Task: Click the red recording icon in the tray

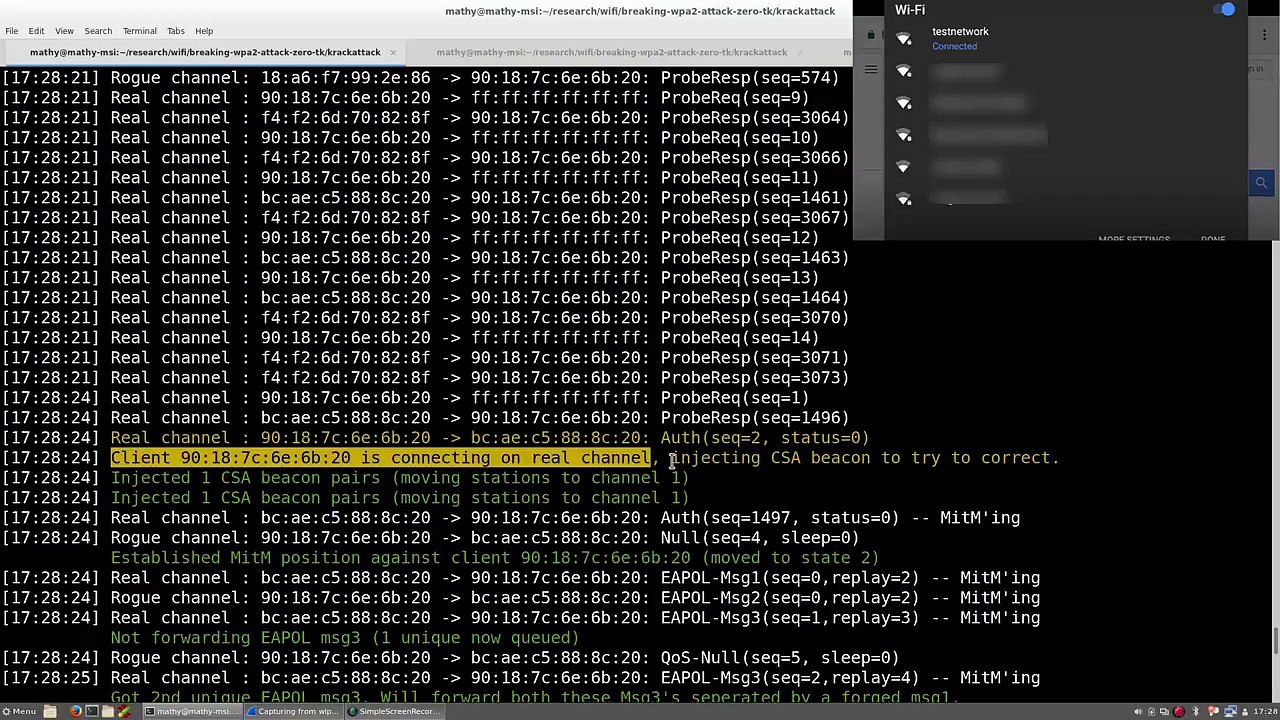Action: pos(1179,711)
